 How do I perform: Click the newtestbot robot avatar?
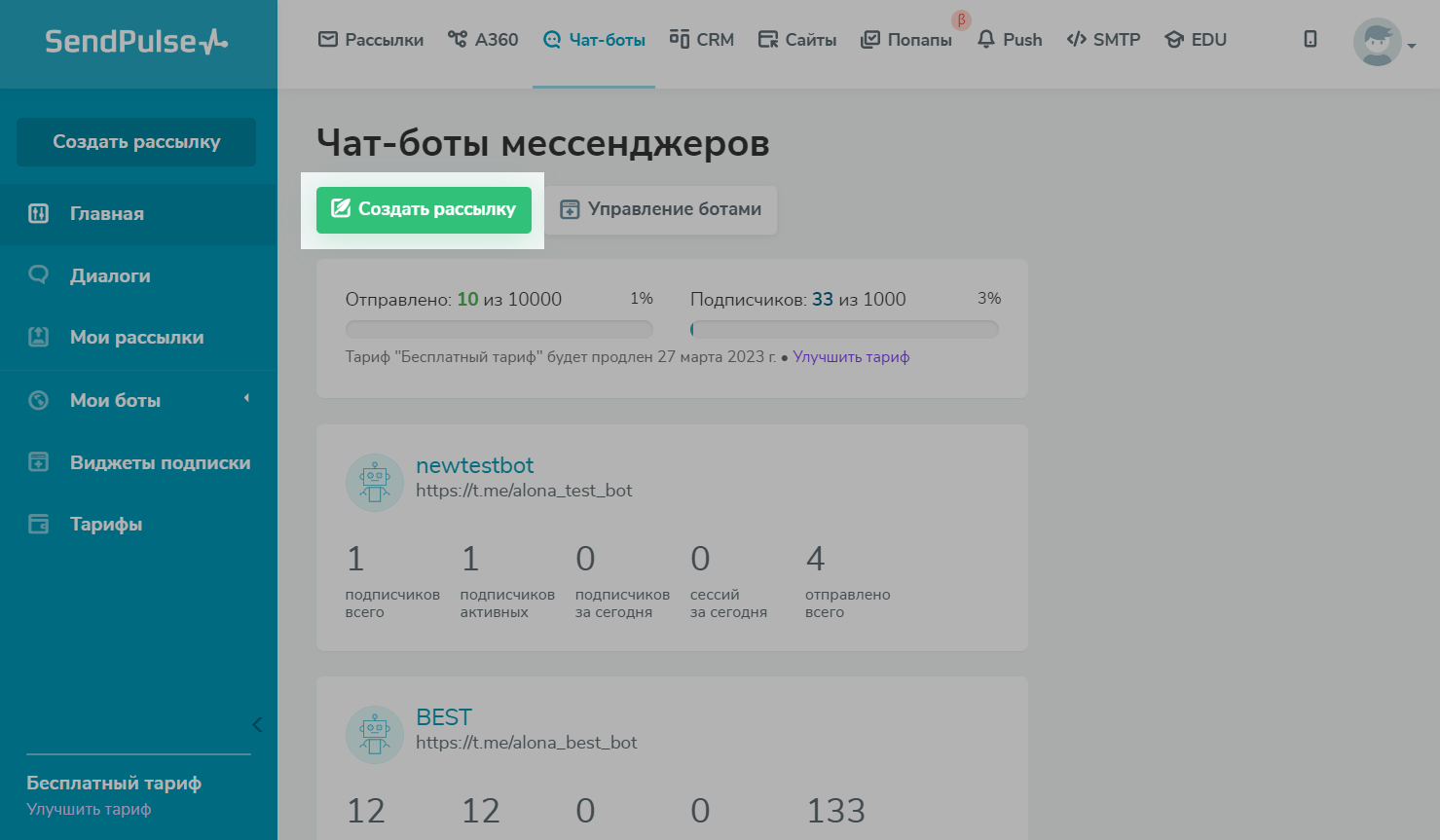pyautogui.click(x=375, y=483)
